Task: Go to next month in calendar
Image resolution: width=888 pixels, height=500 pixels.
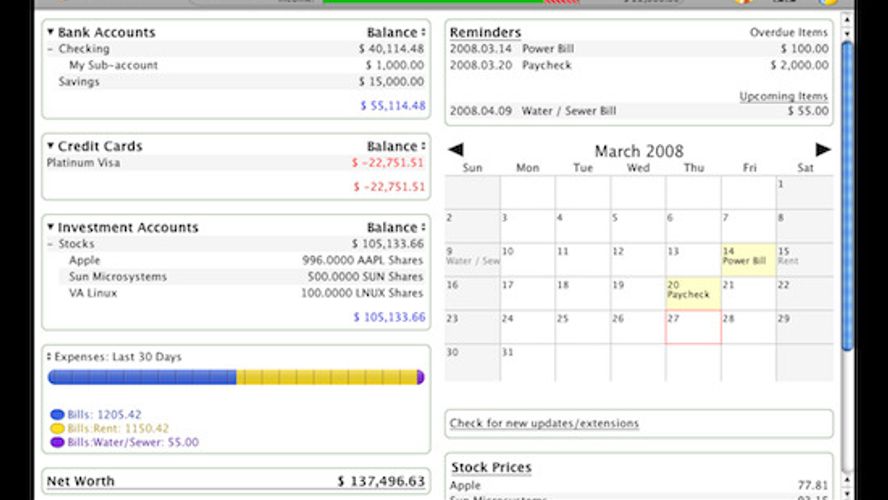Action: (823, 150)
